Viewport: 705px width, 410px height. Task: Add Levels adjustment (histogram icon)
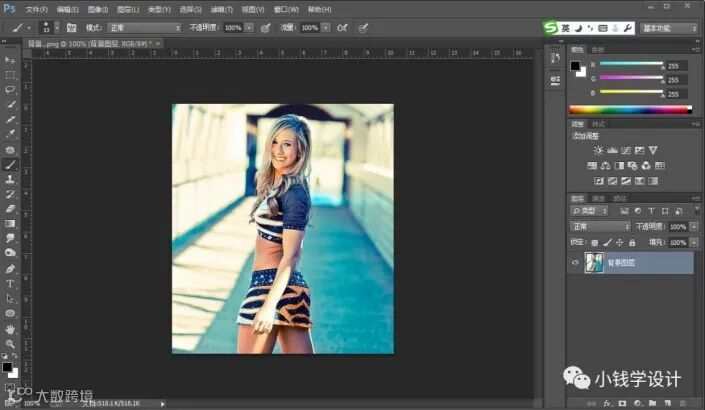click(x=612, y=150)
